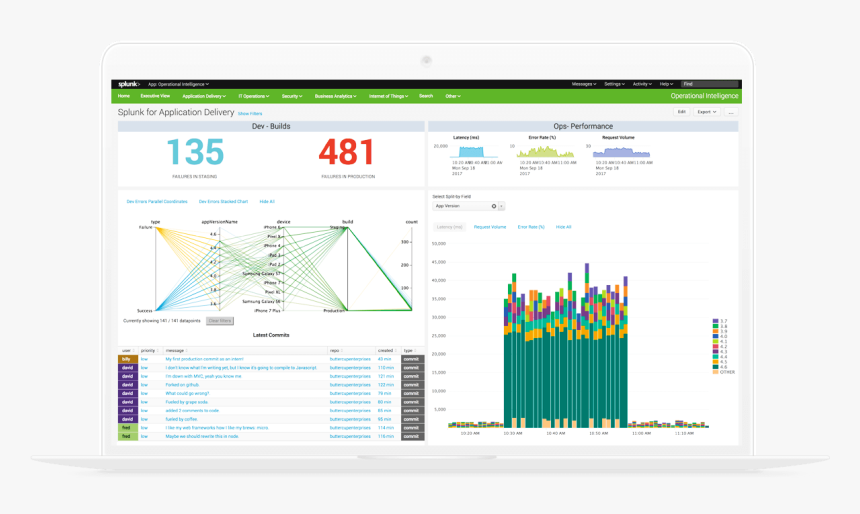This screenshot has height=514, width=860.
Task: Click the Show Filters link
Action: pyautogui.click(x=250, y=114)
